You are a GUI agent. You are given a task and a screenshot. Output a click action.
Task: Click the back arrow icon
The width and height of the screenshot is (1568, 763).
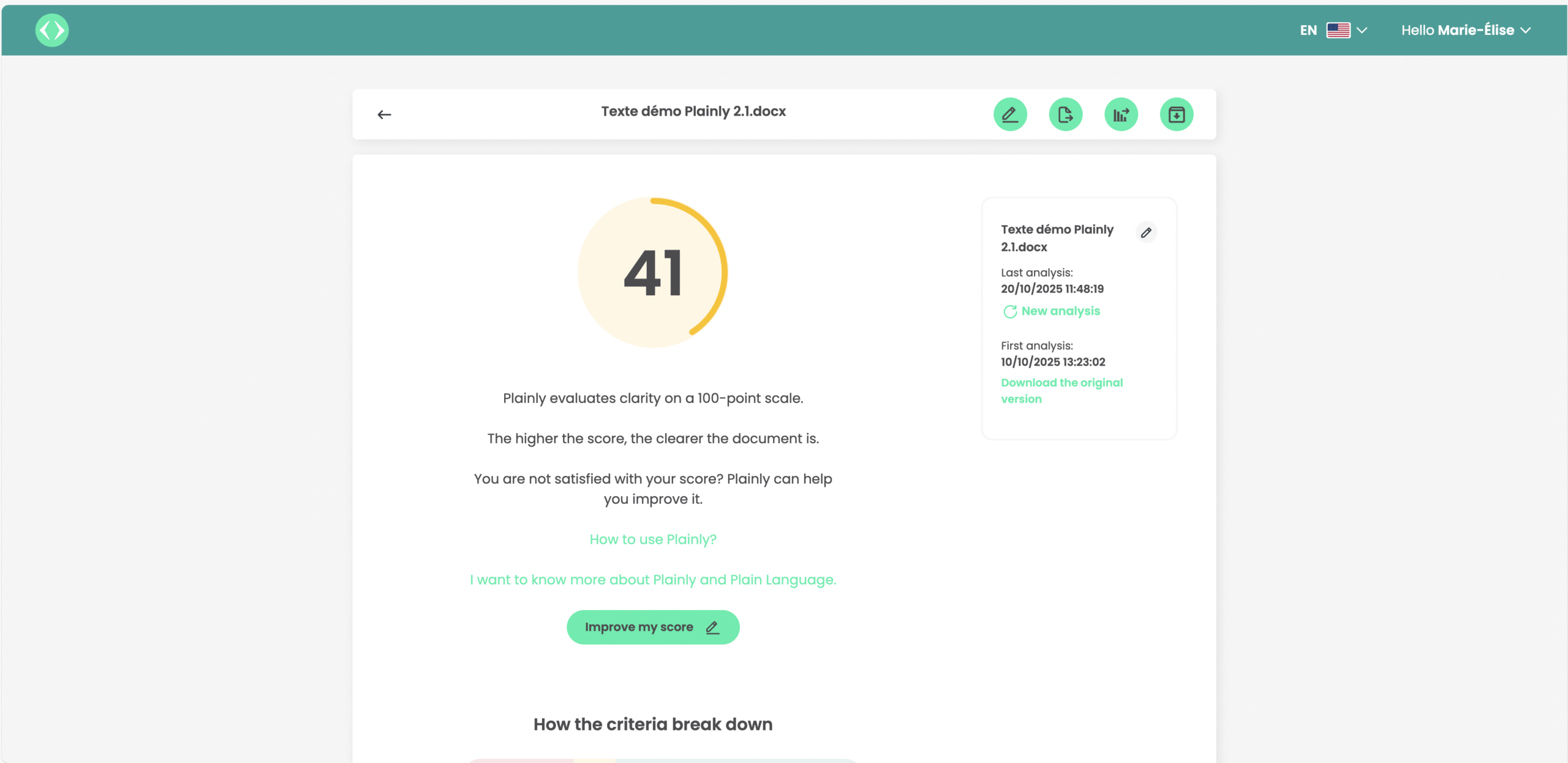(384, 115)
